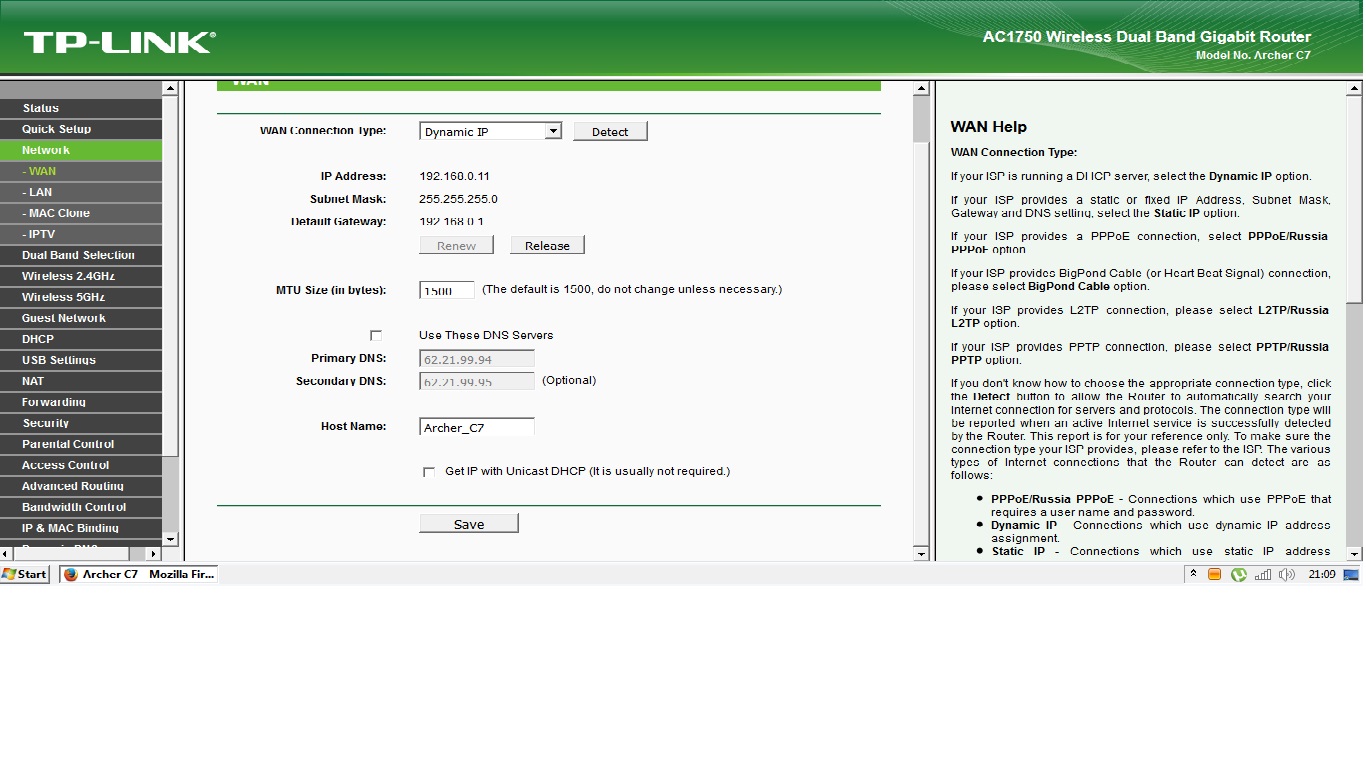The height and width of the screenshot is (768, 1366).
Task: Click the network signal bars tray icon
Action: [1263, 574]
